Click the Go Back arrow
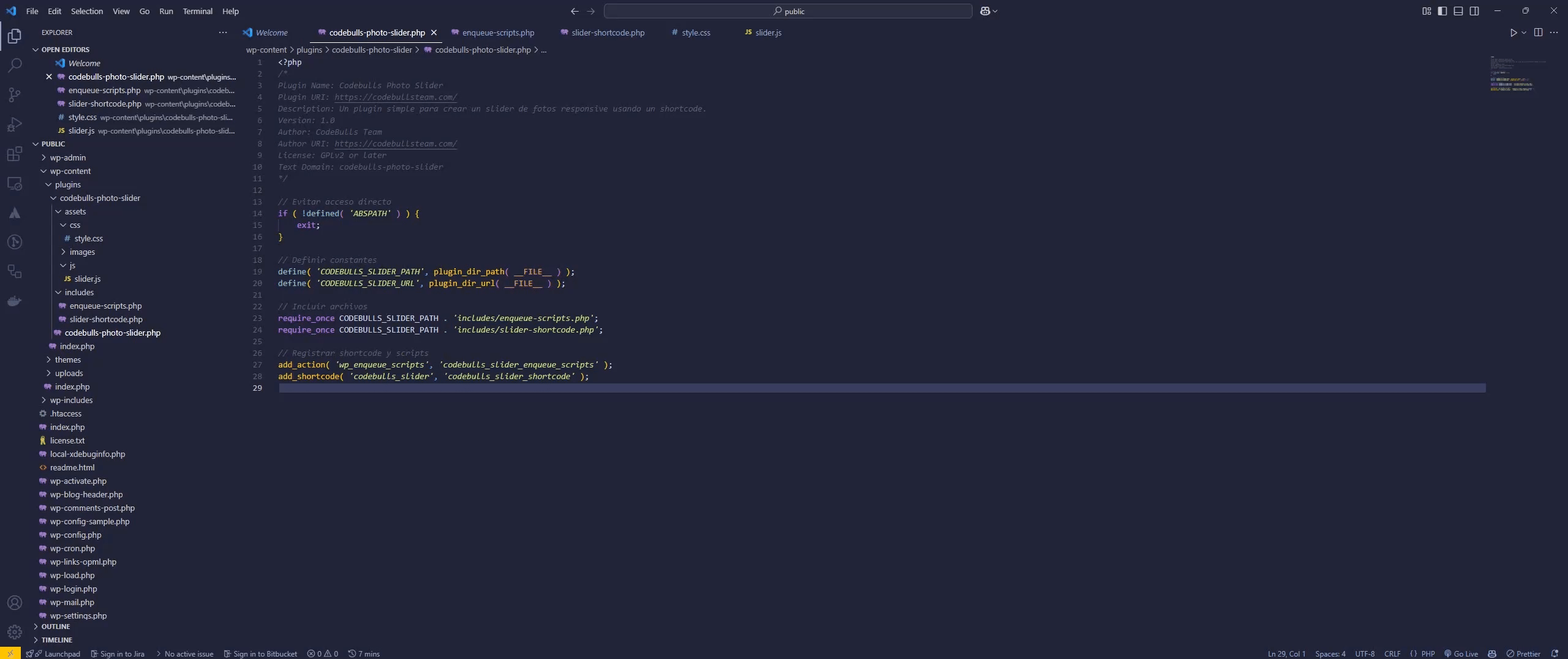1568x659 pixels. tap(575, 11)
